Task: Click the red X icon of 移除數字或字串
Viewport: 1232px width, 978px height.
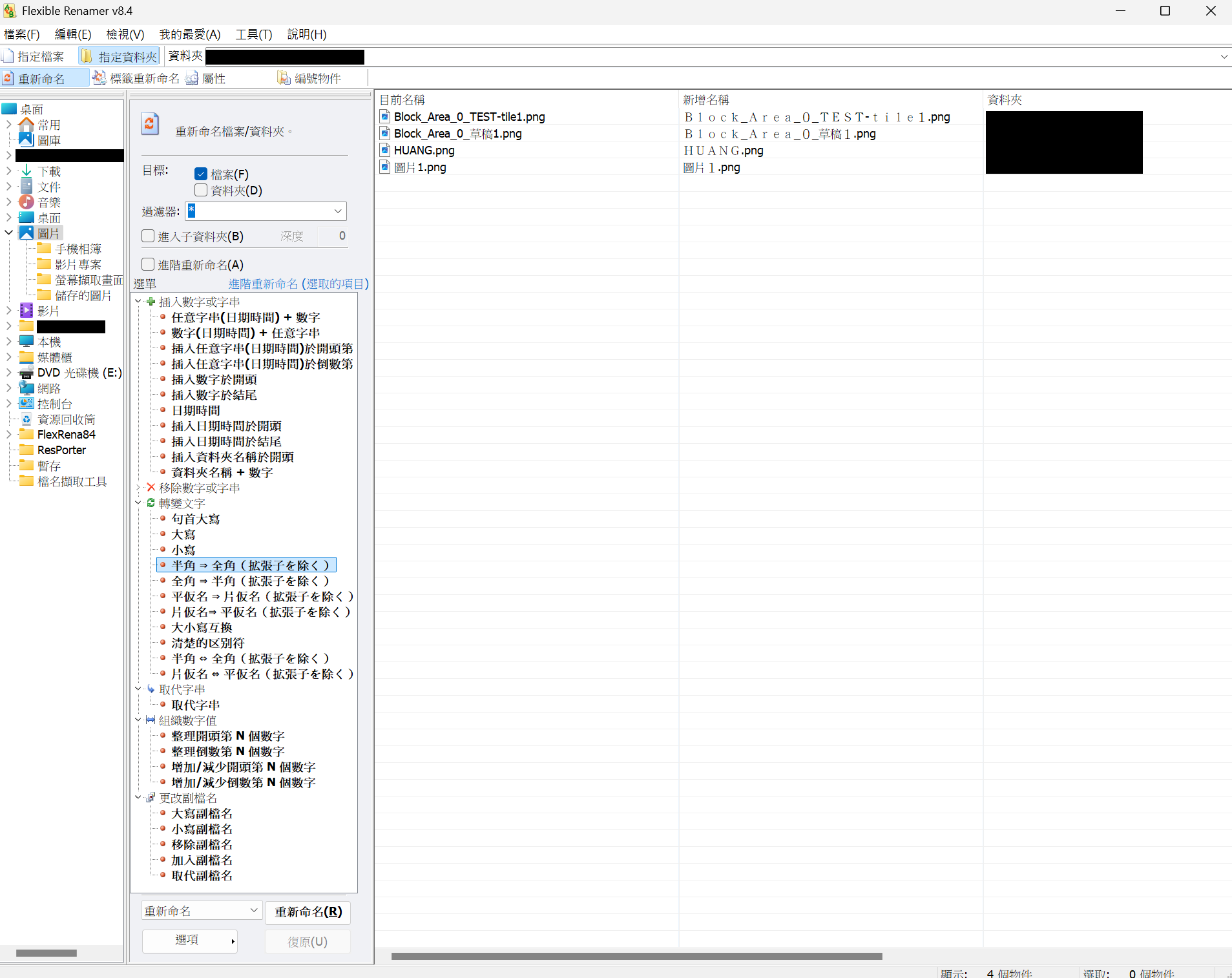Action: 151,487
